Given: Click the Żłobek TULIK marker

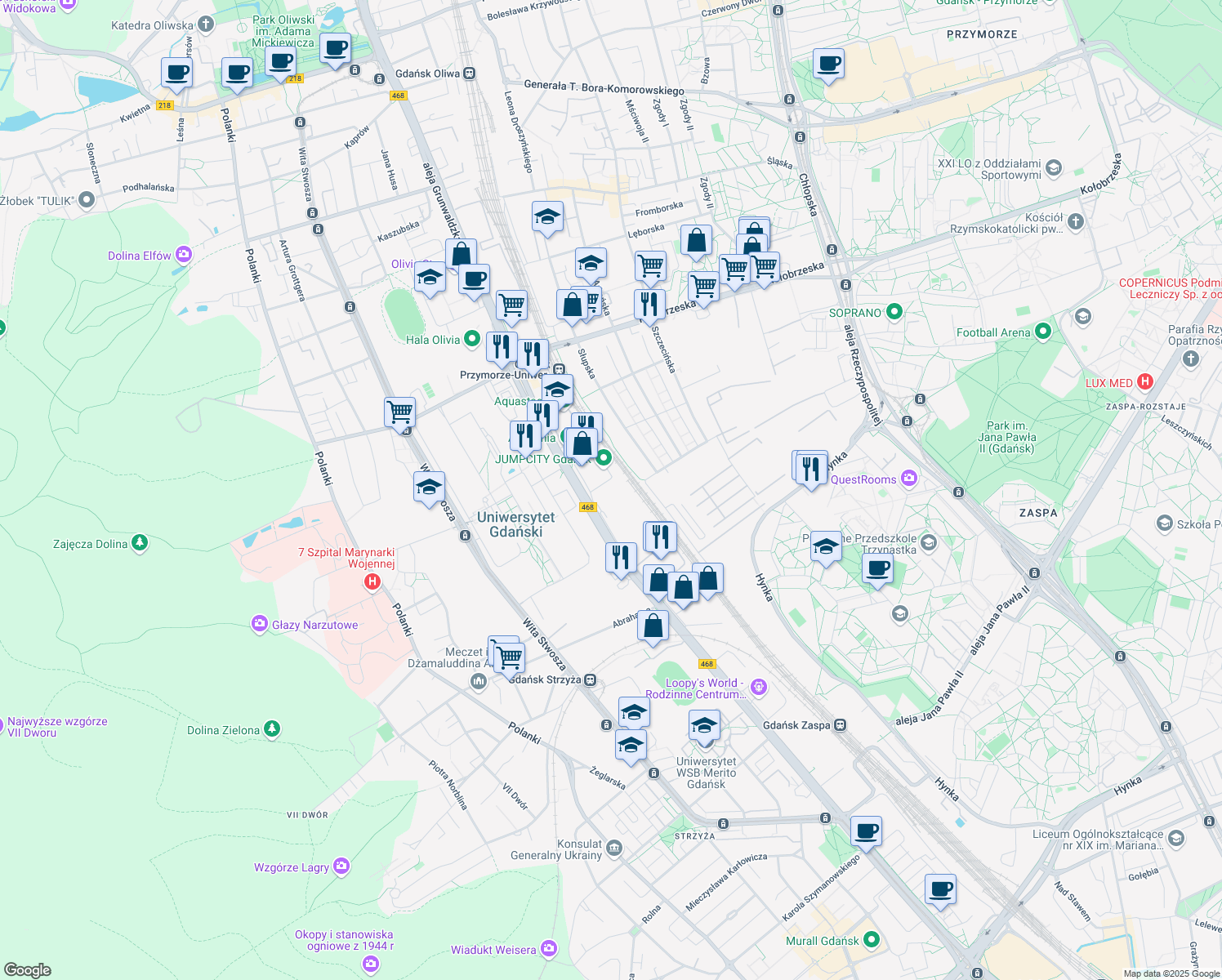Looking at the screenshot, I should point(87,200).
